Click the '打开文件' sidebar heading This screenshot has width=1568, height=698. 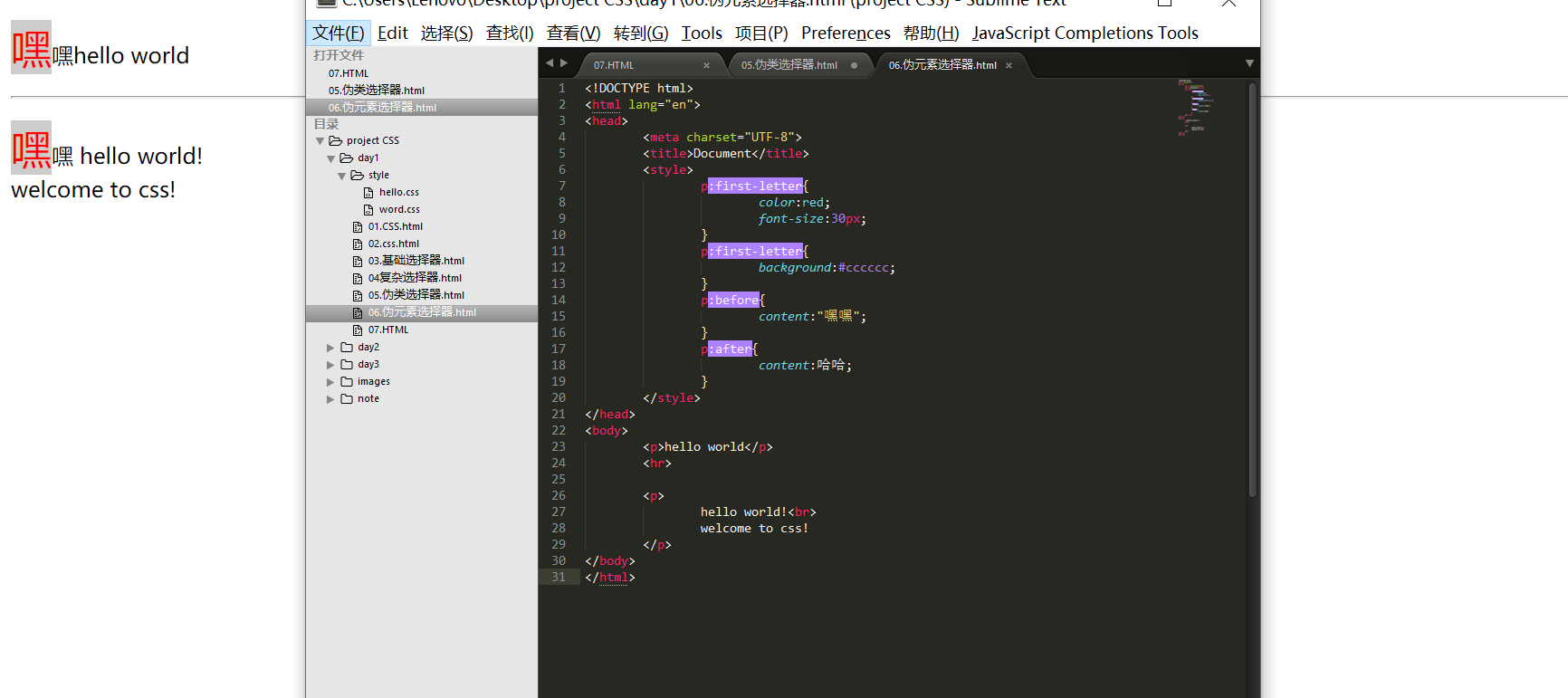pyautogui.click(x=339, y=56)
